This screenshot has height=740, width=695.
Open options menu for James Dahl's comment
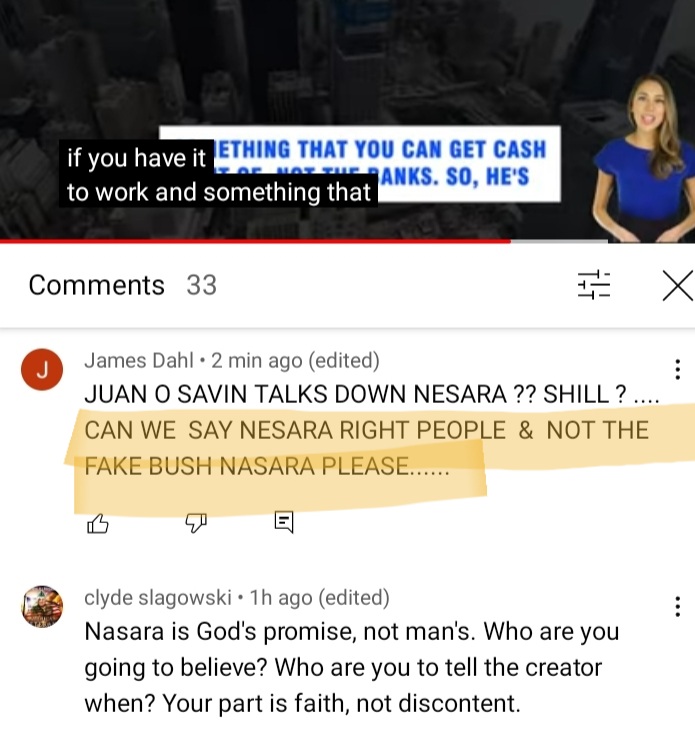tap(678, 369)
